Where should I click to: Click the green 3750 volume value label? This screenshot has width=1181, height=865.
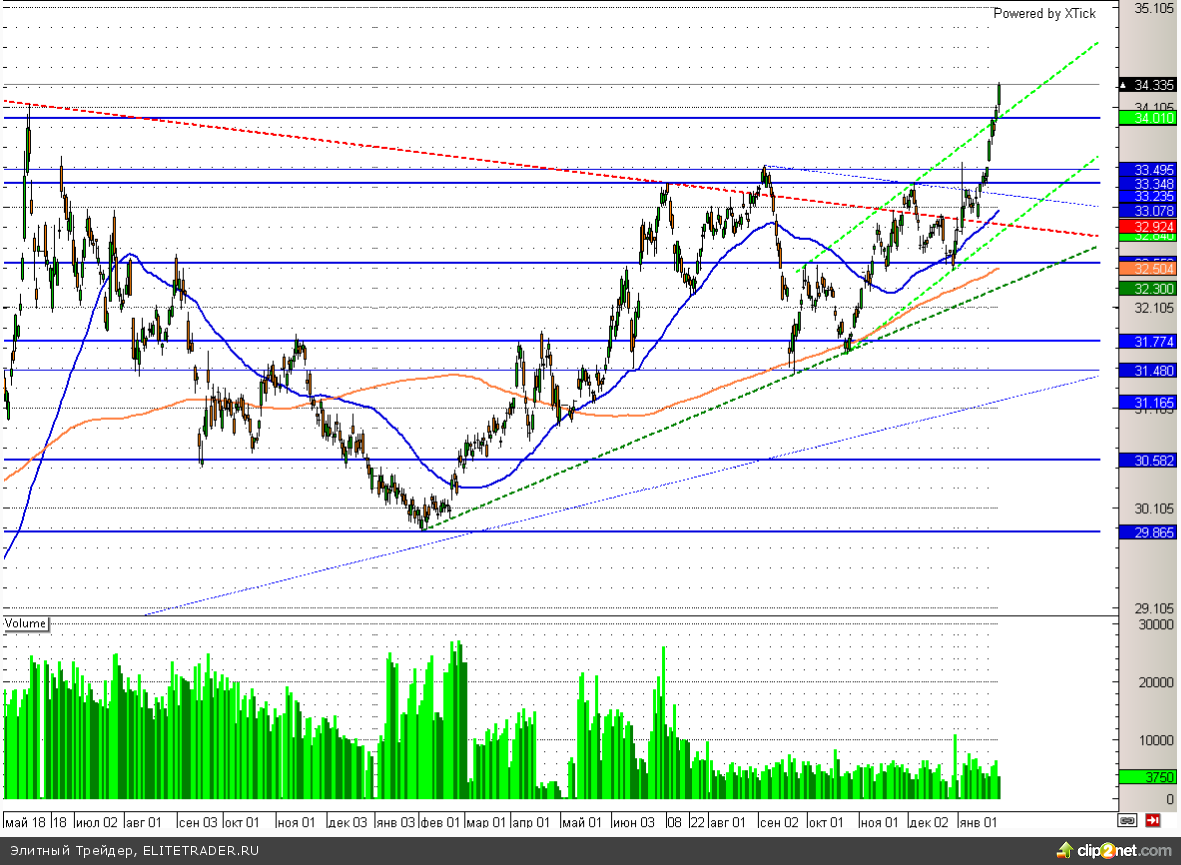pos(1147,777)
